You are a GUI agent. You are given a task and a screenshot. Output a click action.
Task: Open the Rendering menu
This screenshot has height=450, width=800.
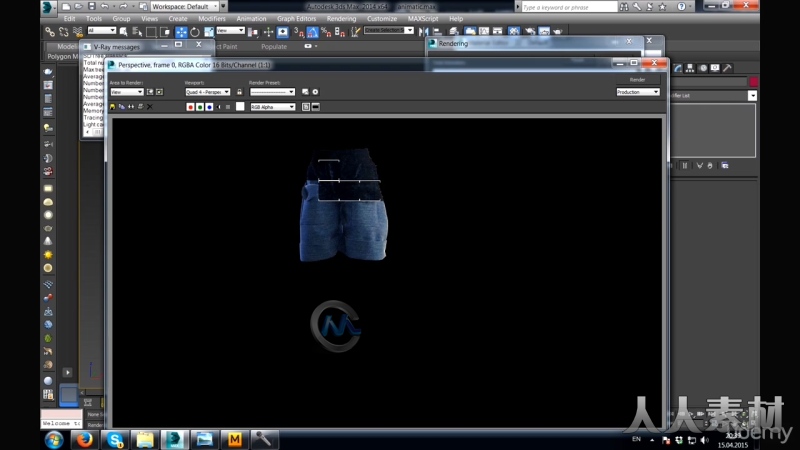click(x=341, y=18)
